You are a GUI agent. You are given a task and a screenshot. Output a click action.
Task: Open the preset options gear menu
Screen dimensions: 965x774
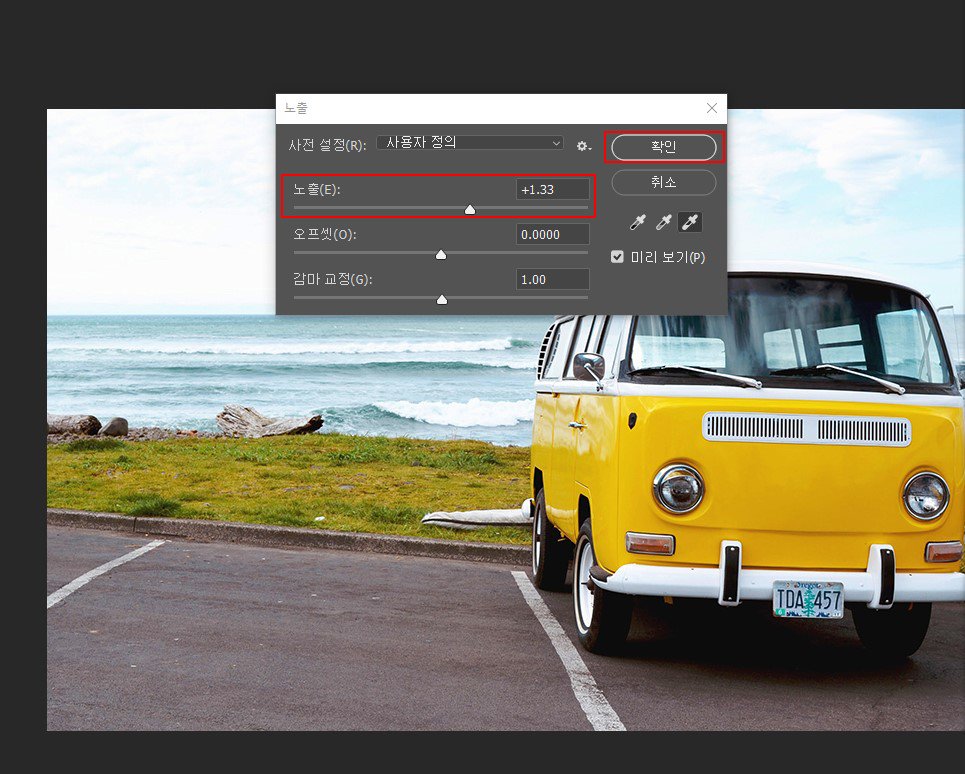click(583, 146)
